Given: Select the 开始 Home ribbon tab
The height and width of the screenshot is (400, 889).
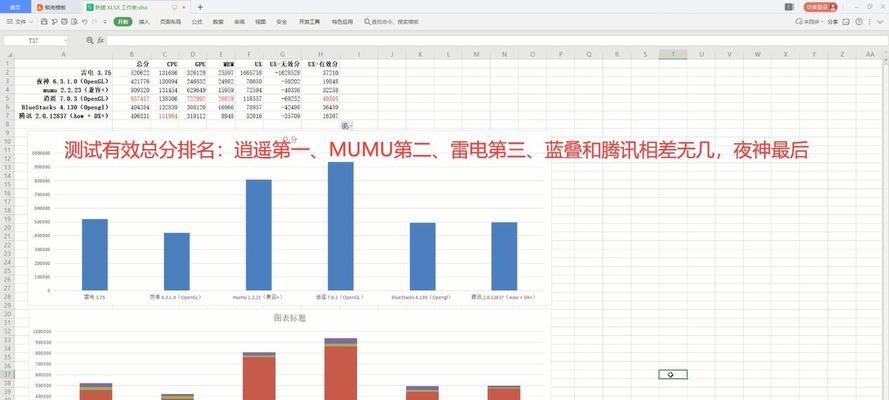Looking at the screenshot, I should pos(122,22).
